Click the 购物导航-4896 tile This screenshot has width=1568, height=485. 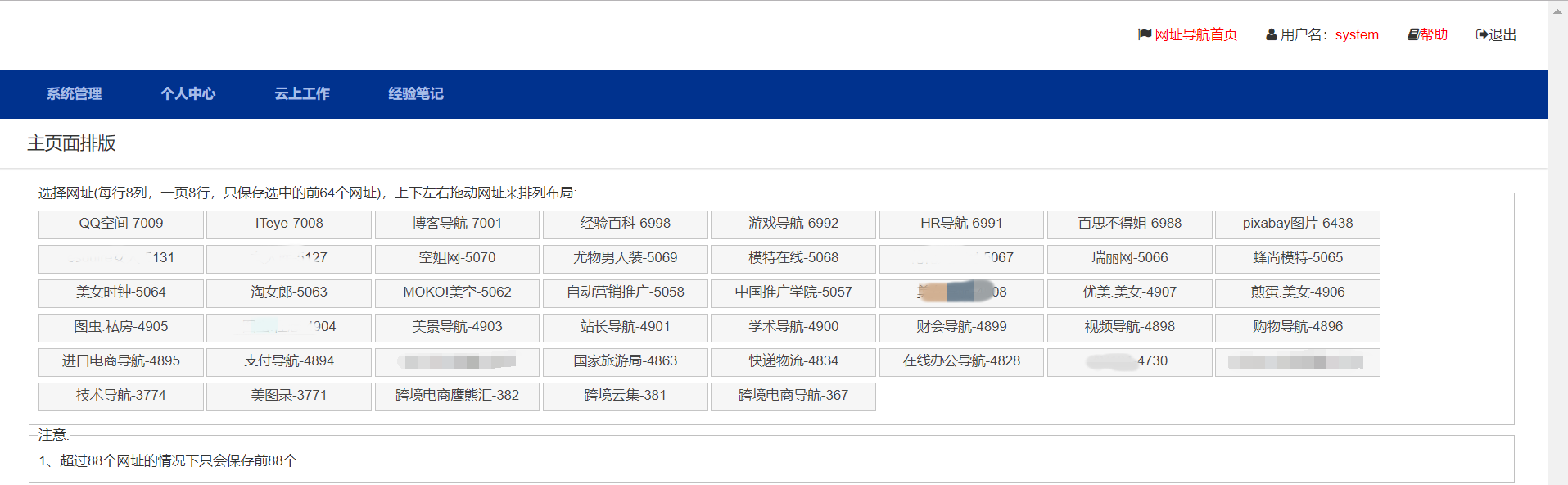[1297, 327]
